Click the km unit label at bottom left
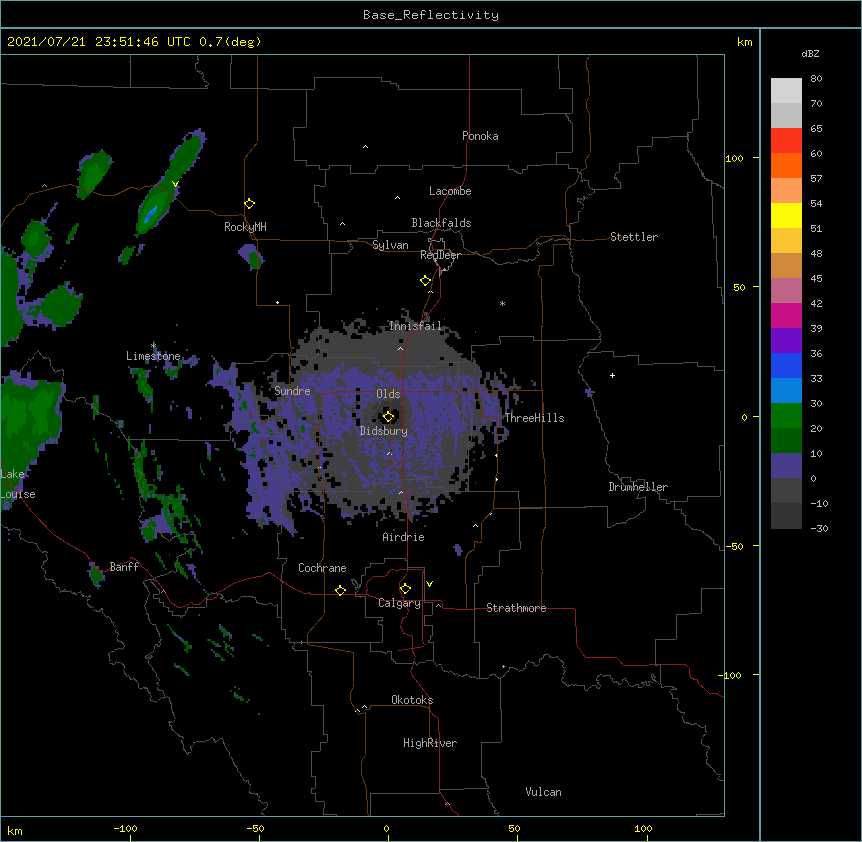The image size is (862, 842). tap(15, 830)
